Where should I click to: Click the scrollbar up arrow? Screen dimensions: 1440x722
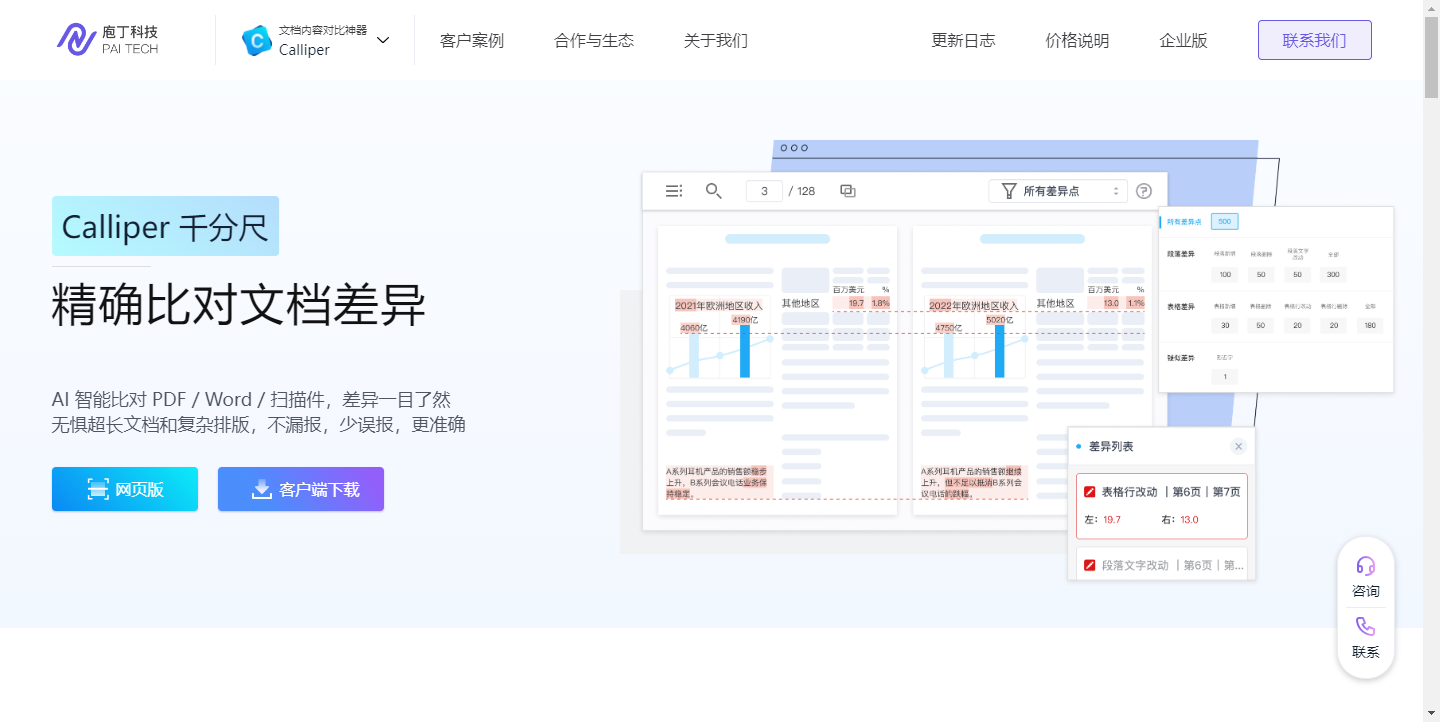(x=1431, y=8)
